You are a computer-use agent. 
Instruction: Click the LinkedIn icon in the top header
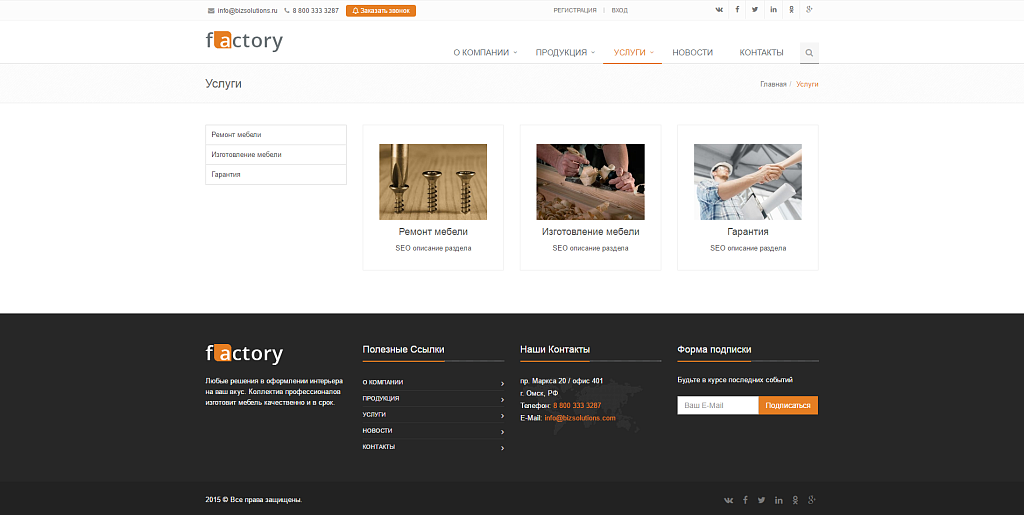773,10
